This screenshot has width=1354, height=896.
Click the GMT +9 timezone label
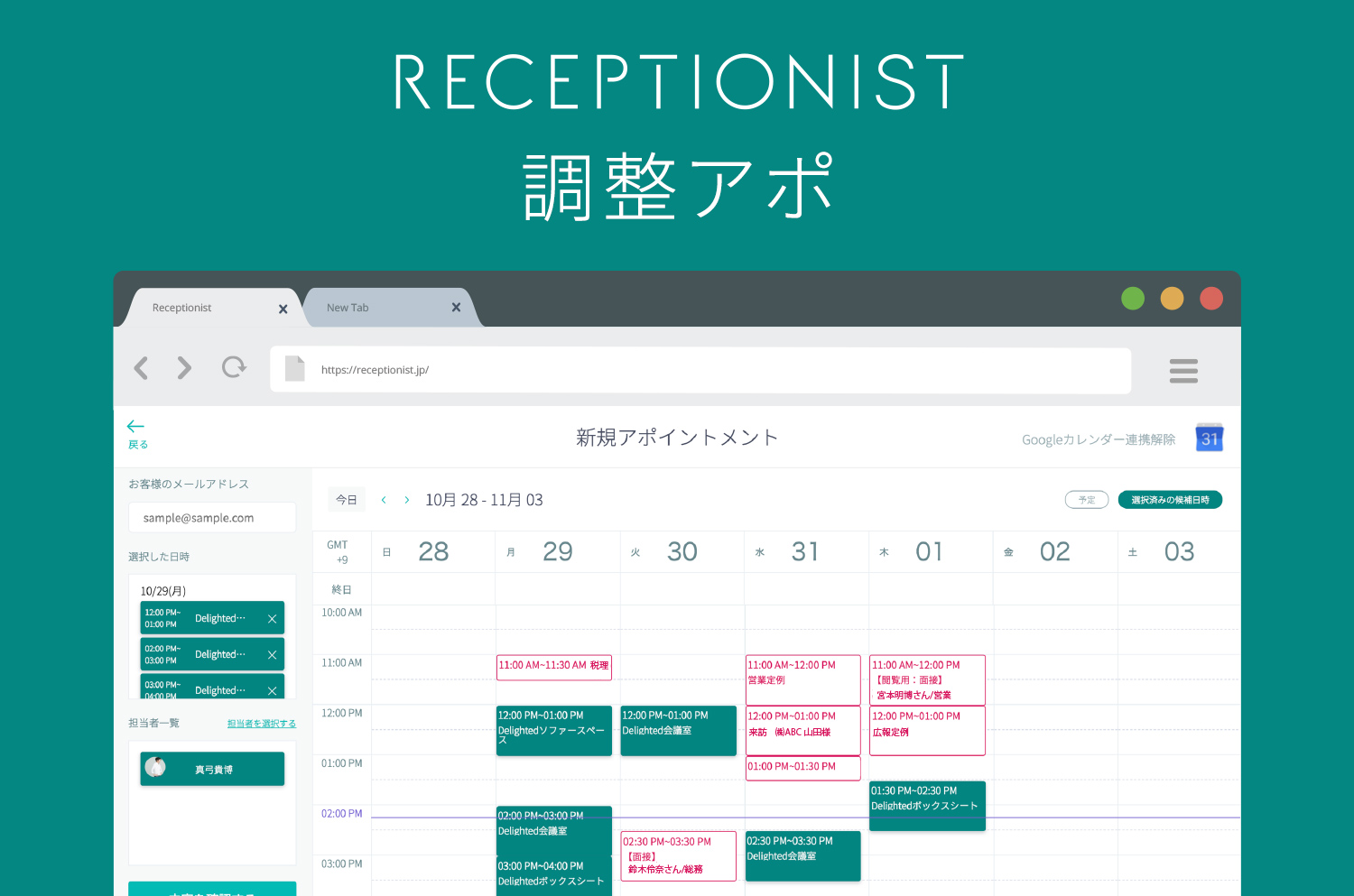pyautogui.click(x=338, y=552)
